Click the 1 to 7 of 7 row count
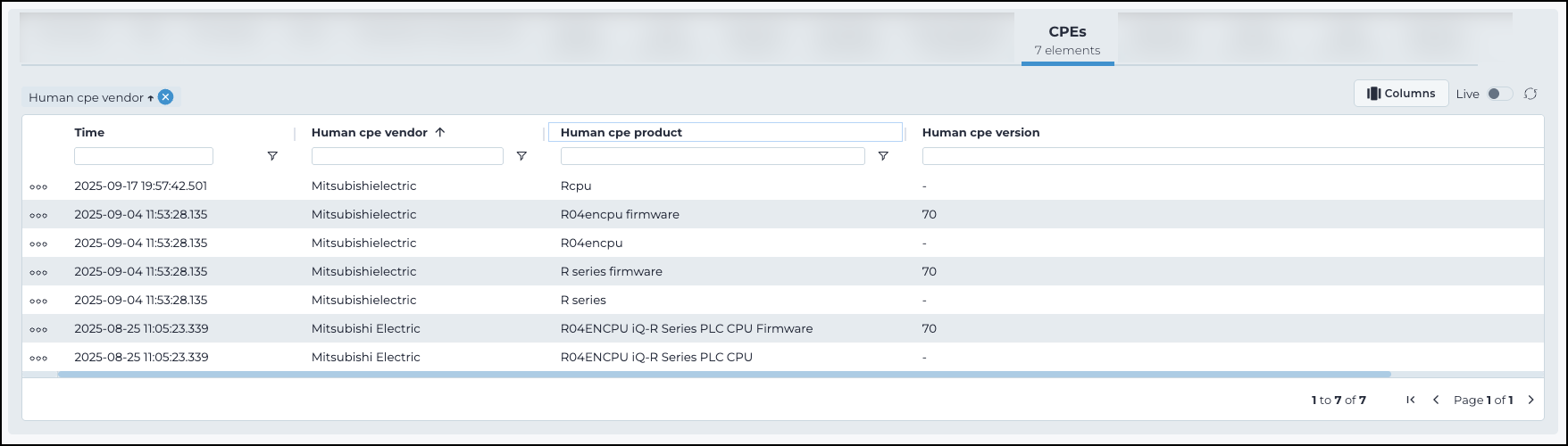 coord(1339,400)
